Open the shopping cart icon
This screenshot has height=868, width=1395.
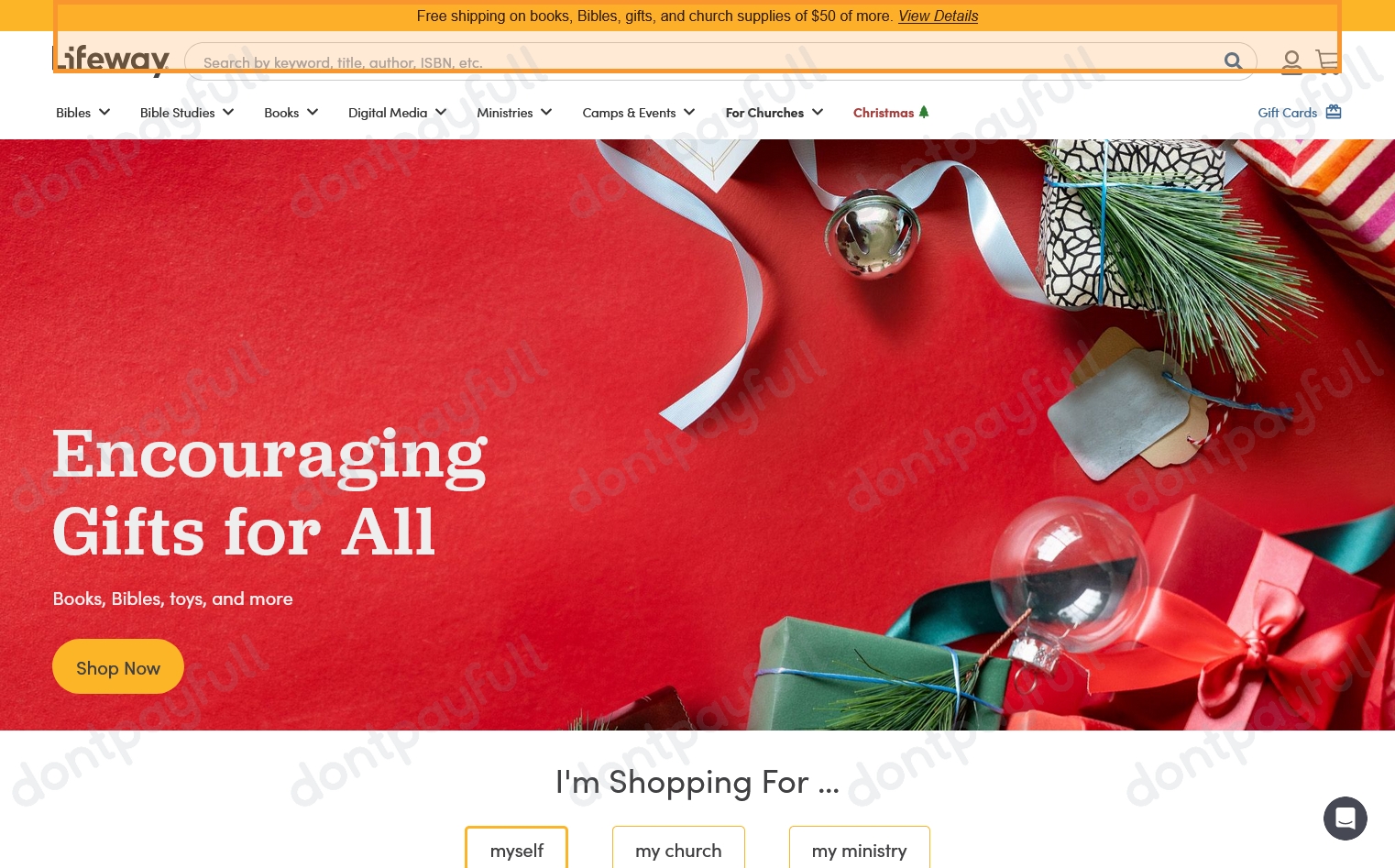pos(1327,61)
